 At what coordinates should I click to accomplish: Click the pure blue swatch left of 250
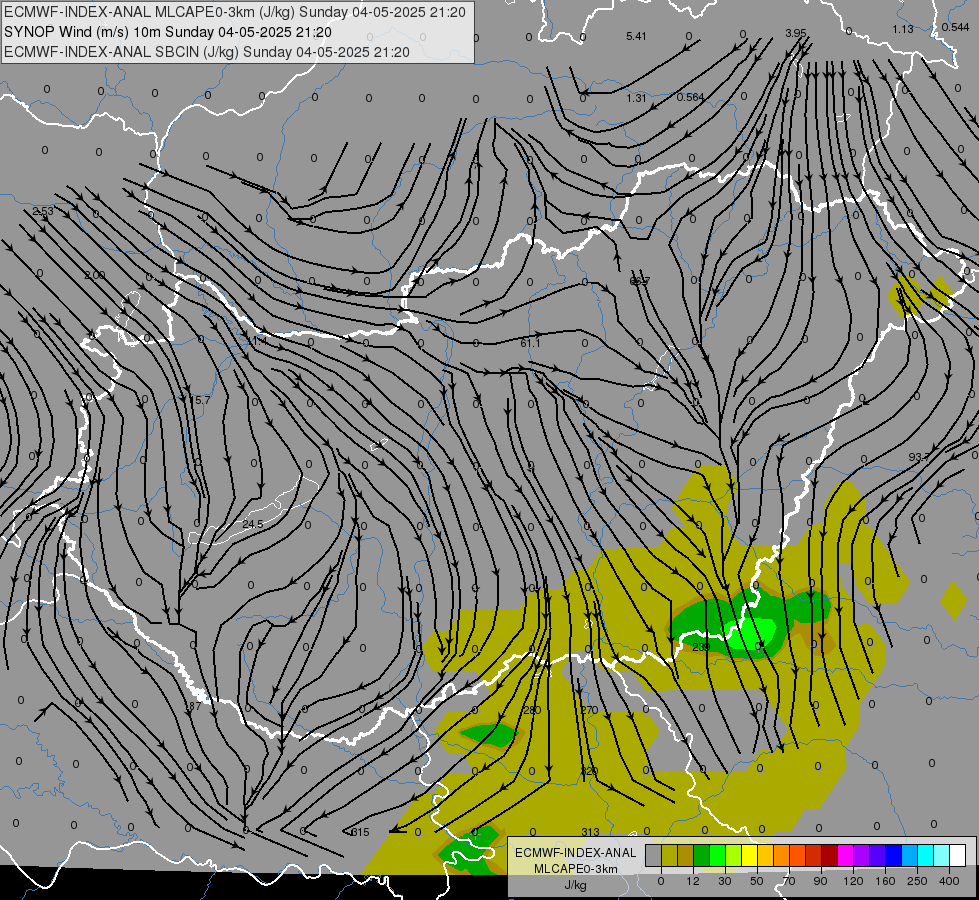click(893, 855)
